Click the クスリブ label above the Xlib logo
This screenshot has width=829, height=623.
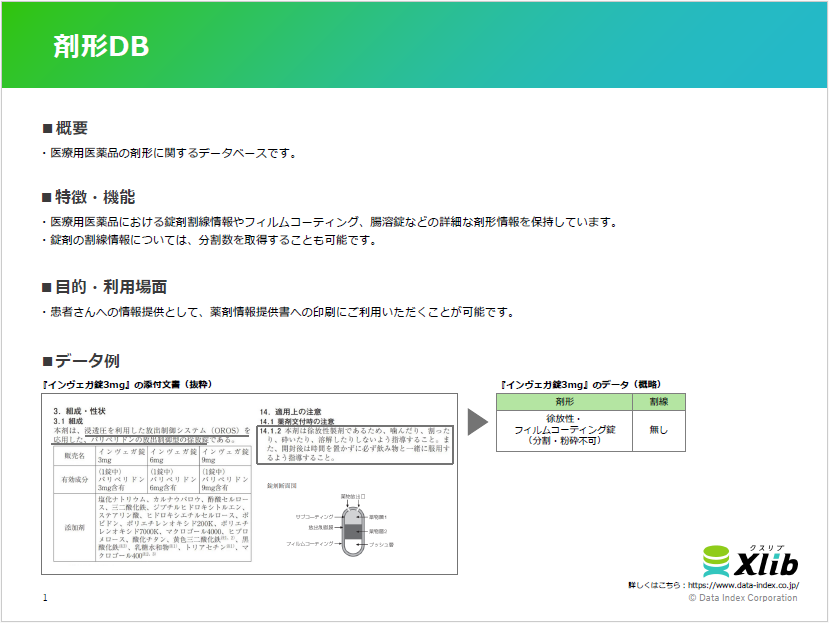tap(765, 550)
